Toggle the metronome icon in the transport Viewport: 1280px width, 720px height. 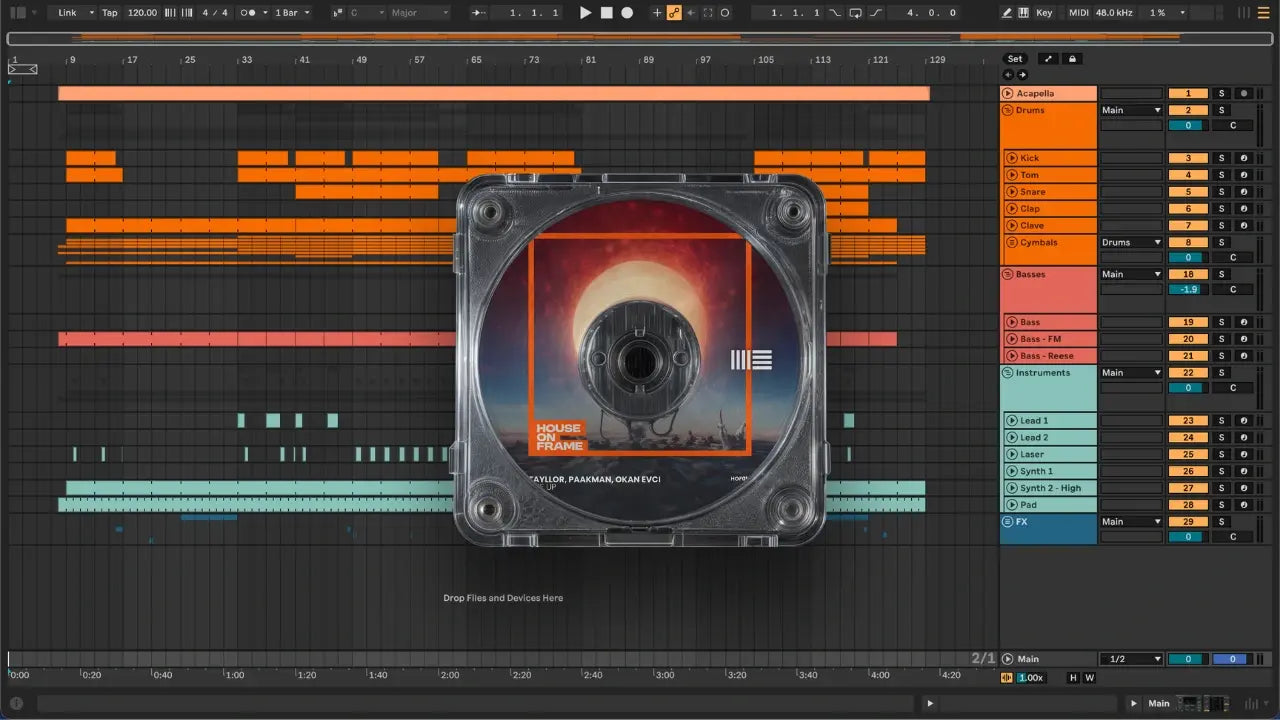(x=247, y=13)
